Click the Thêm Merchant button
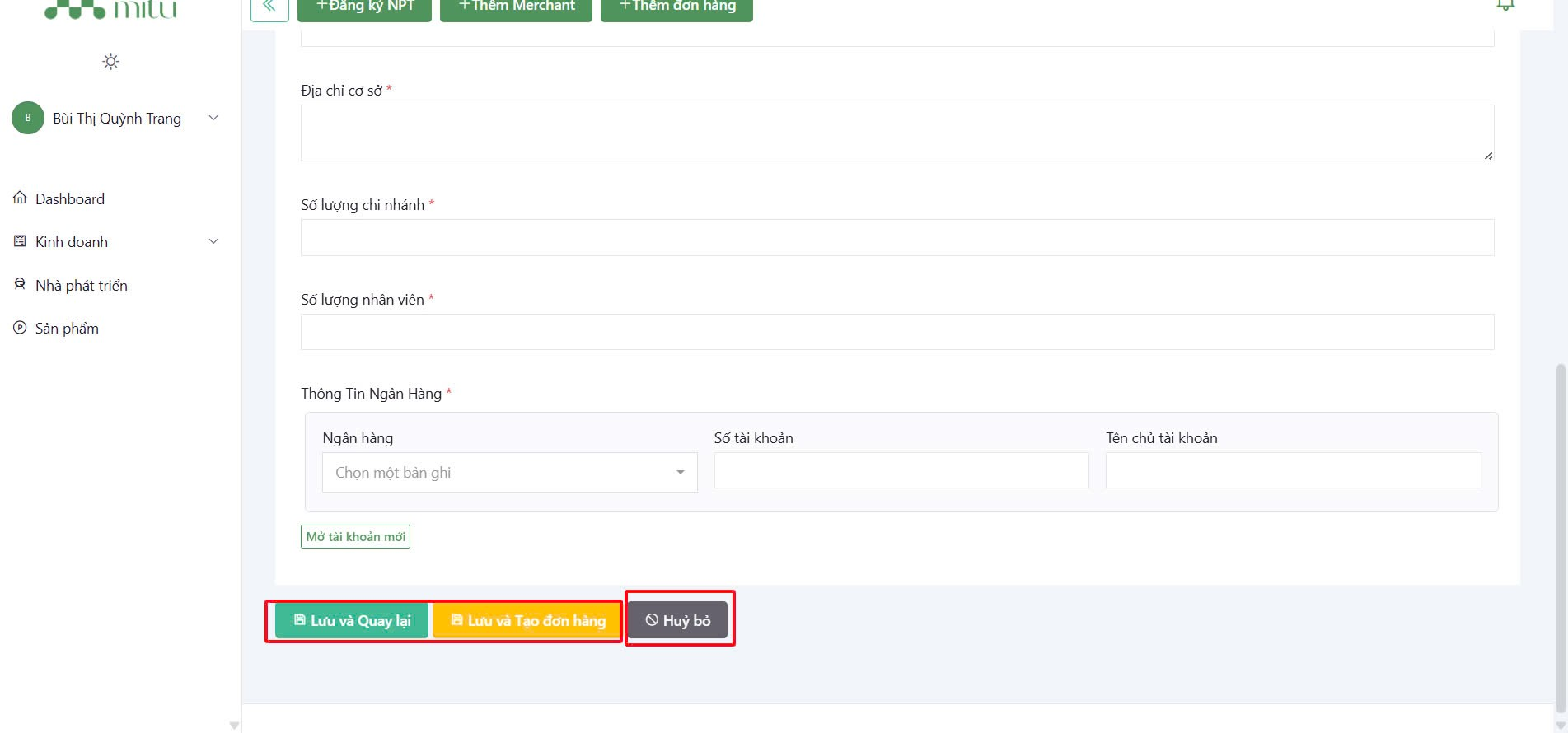Screen dimensions: 1568x733 (516, 7)
